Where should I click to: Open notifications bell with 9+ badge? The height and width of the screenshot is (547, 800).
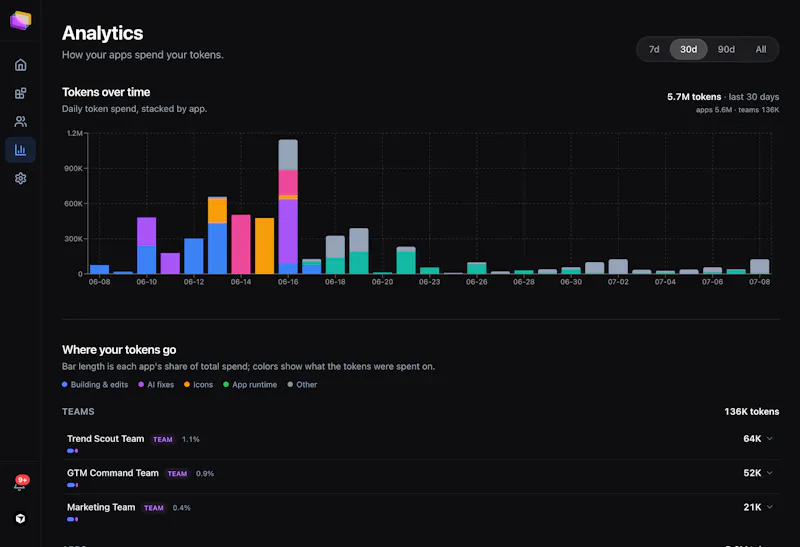pos(20,483)
